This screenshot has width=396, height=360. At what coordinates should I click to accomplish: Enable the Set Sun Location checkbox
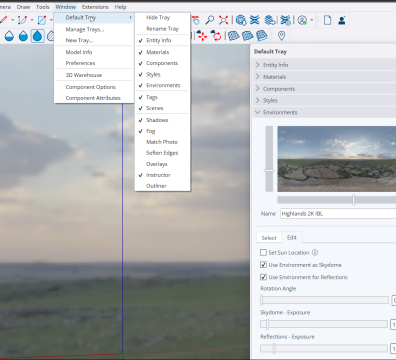click(x=263, y=253)
